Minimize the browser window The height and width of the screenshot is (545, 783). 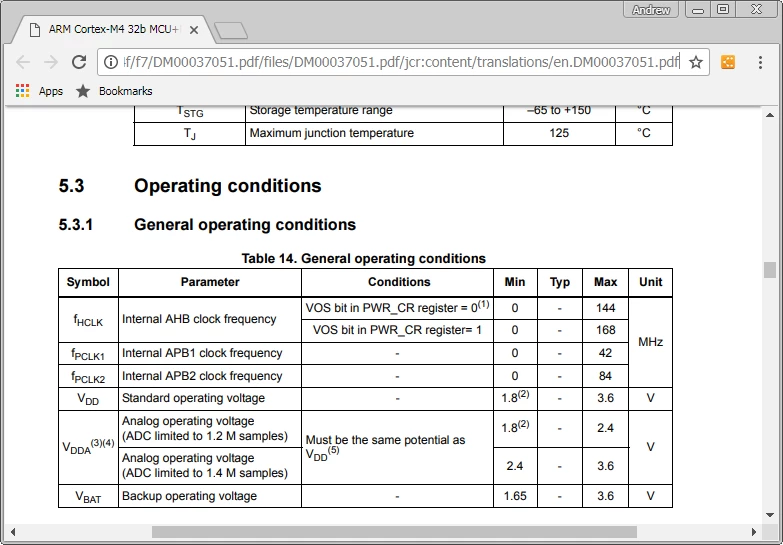[x=698, y=9]
